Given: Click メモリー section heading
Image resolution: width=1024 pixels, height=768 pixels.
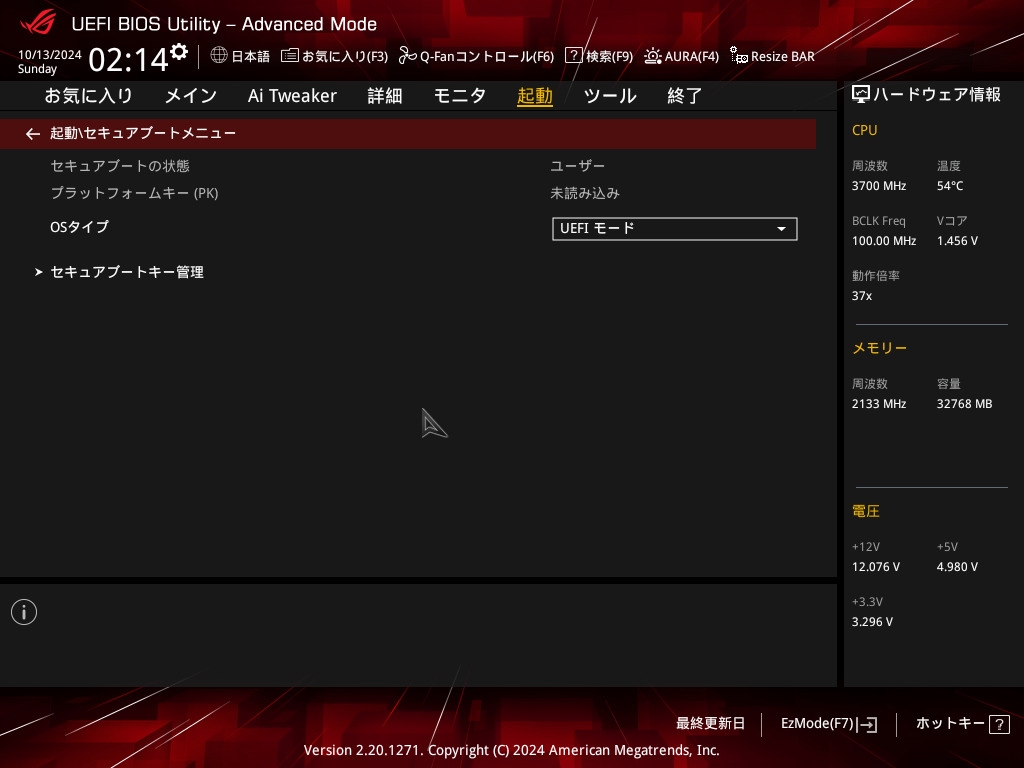Looking at the screenshot, I should click(880, 348).
